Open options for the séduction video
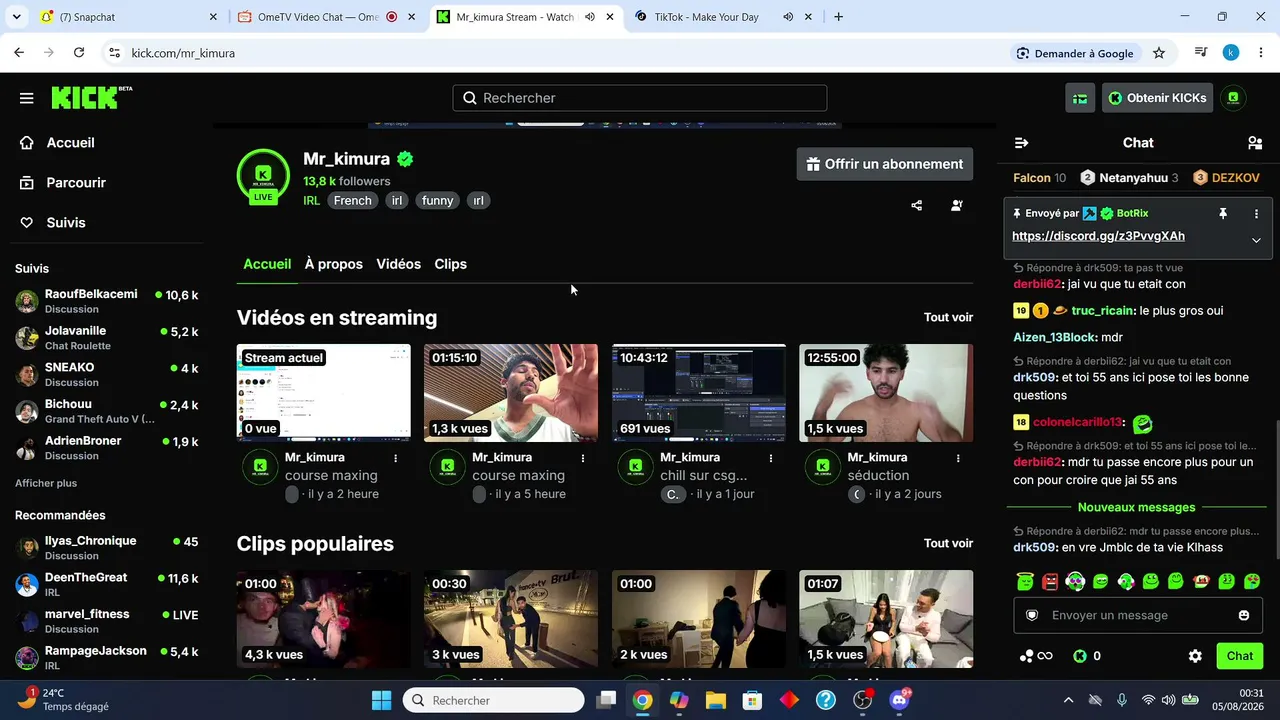1280x720 pixels. pos(958,458)
